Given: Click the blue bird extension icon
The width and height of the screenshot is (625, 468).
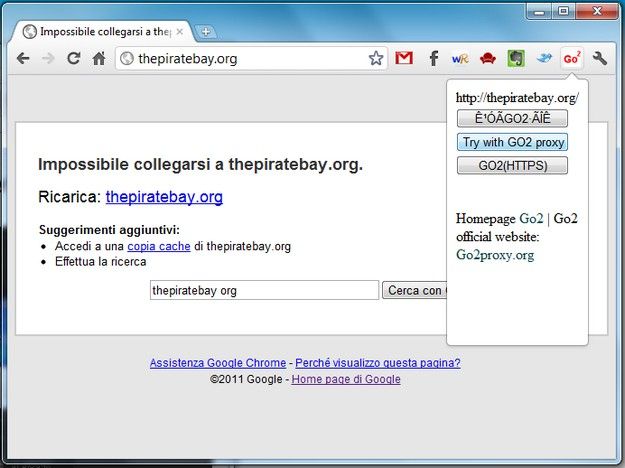Looking at the screenshot, I should 544,58.
